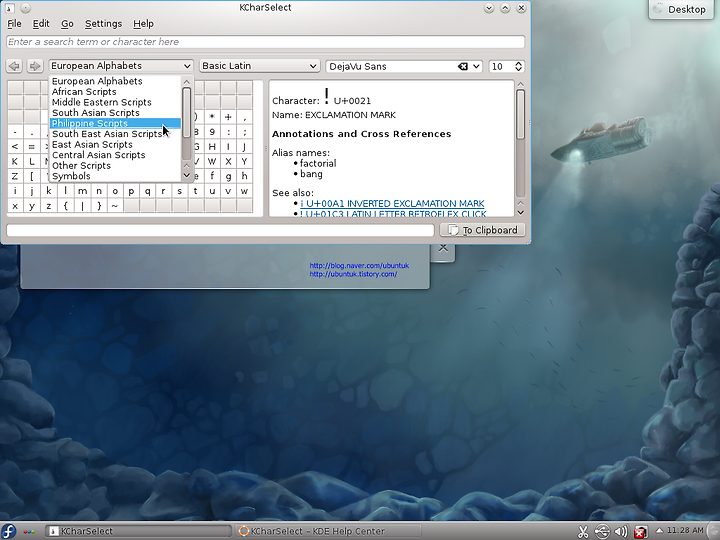720x540 pixels.
Task: Open the ubuntuk.tistory.com link
Action: pyautogui.click(x=353, y=274)
